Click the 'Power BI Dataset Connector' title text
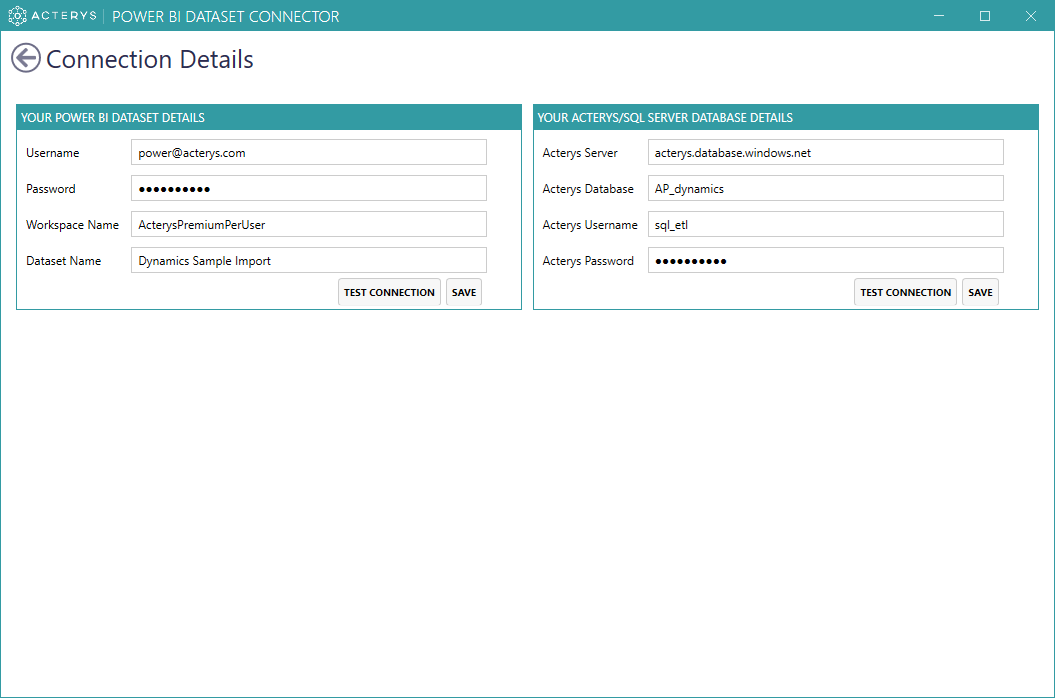Image resolution: width=1055 pixels, height=698 pixels. pyautogui.click(x=225, y=16)
